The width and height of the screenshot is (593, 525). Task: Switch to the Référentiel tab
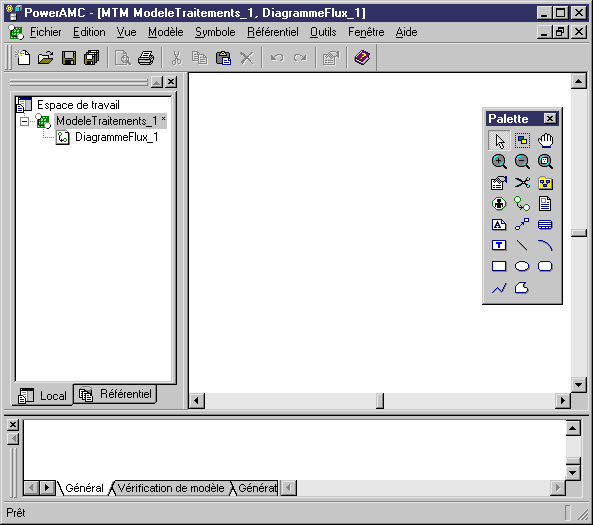point(115,395)
